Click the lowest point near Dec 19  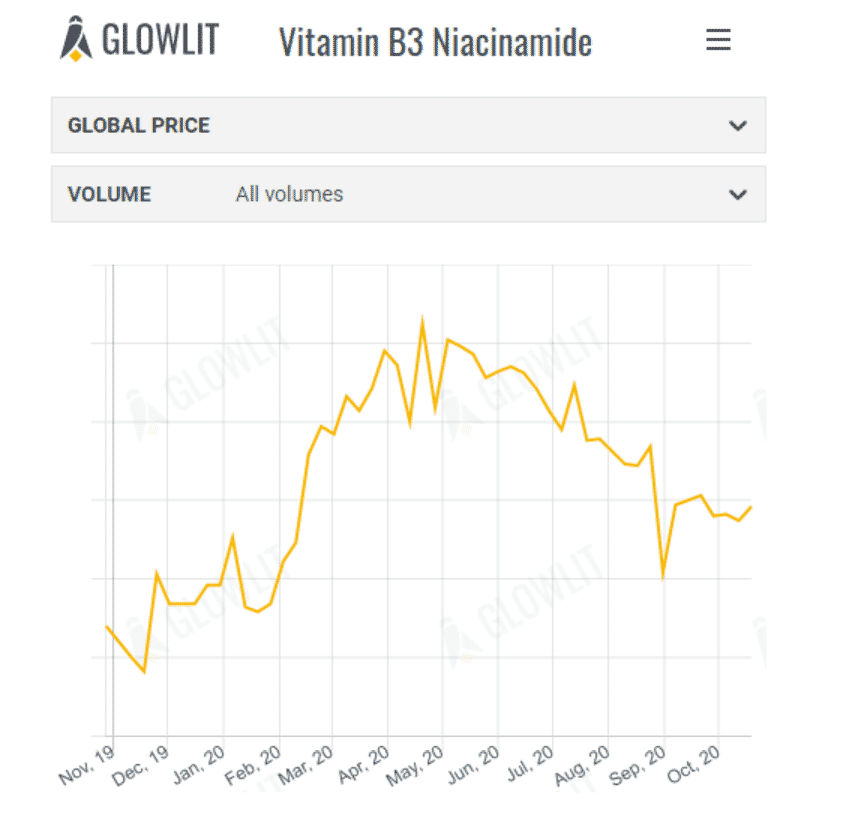143,673
